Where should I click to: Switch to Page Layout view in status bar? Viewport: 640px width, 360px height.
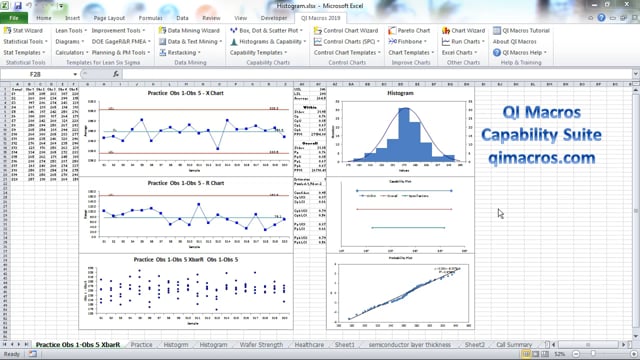(x=536, y=354)
